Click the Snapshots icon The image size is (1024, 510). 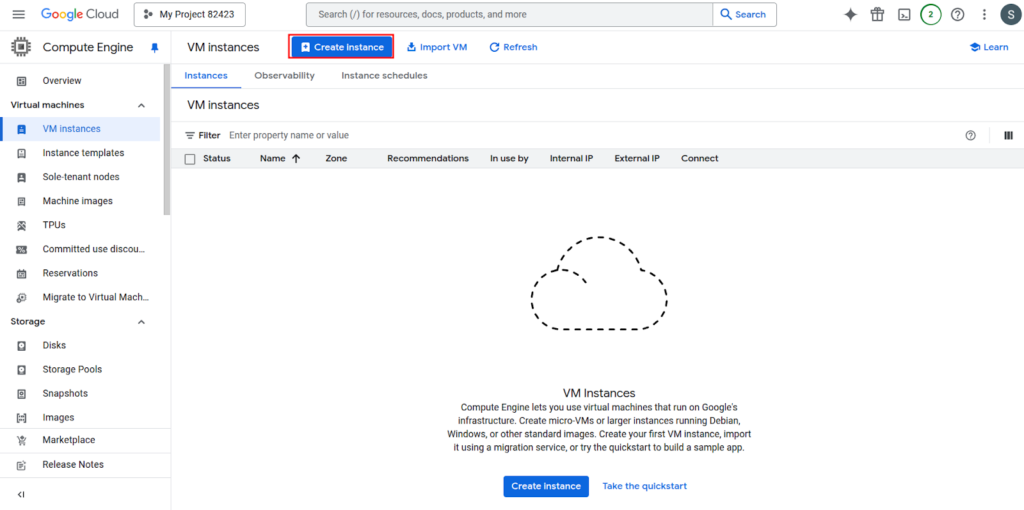pyautogui.click(x=22, y=394)
